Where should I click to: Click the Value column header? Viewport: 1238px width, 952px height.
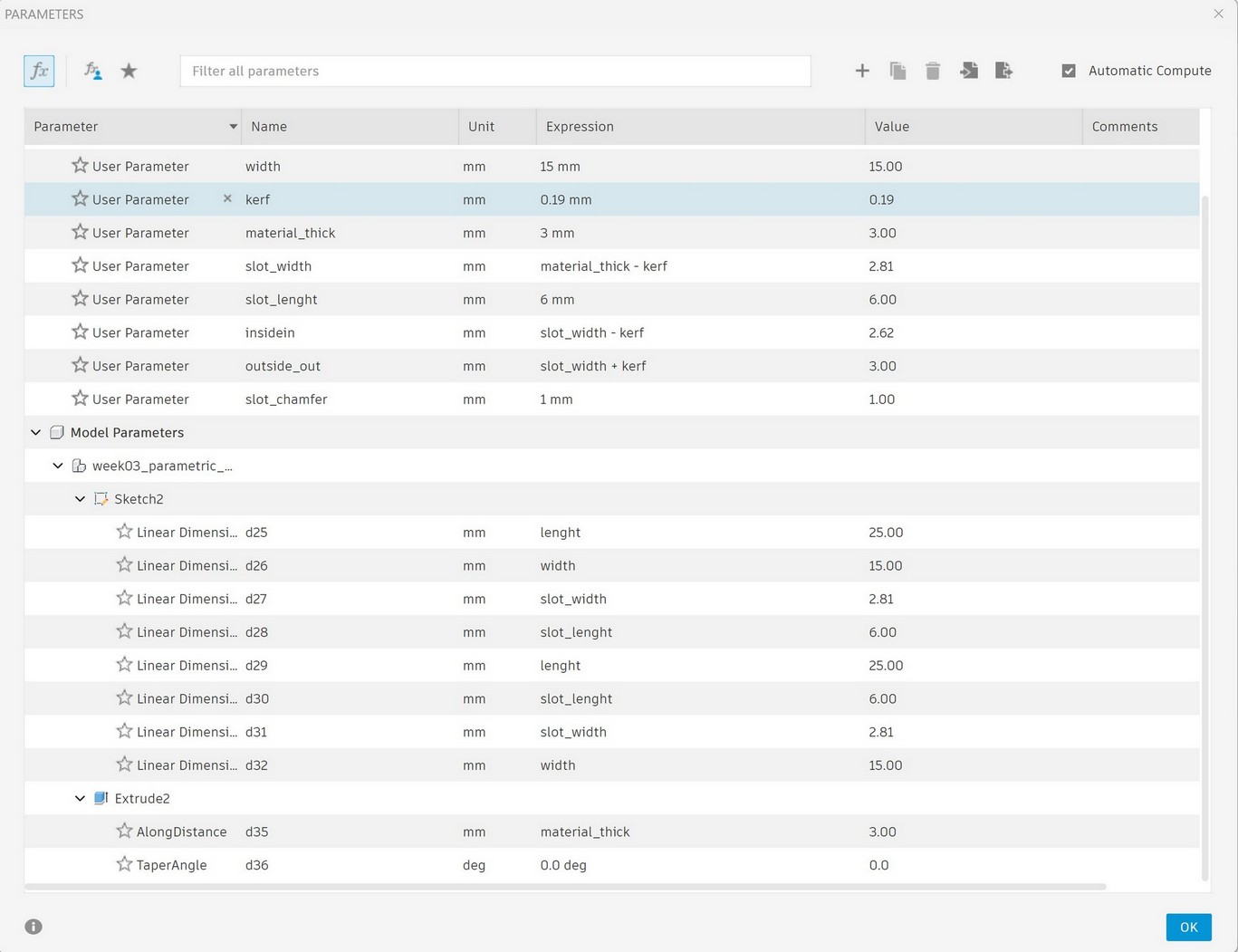tap(974, 127)
